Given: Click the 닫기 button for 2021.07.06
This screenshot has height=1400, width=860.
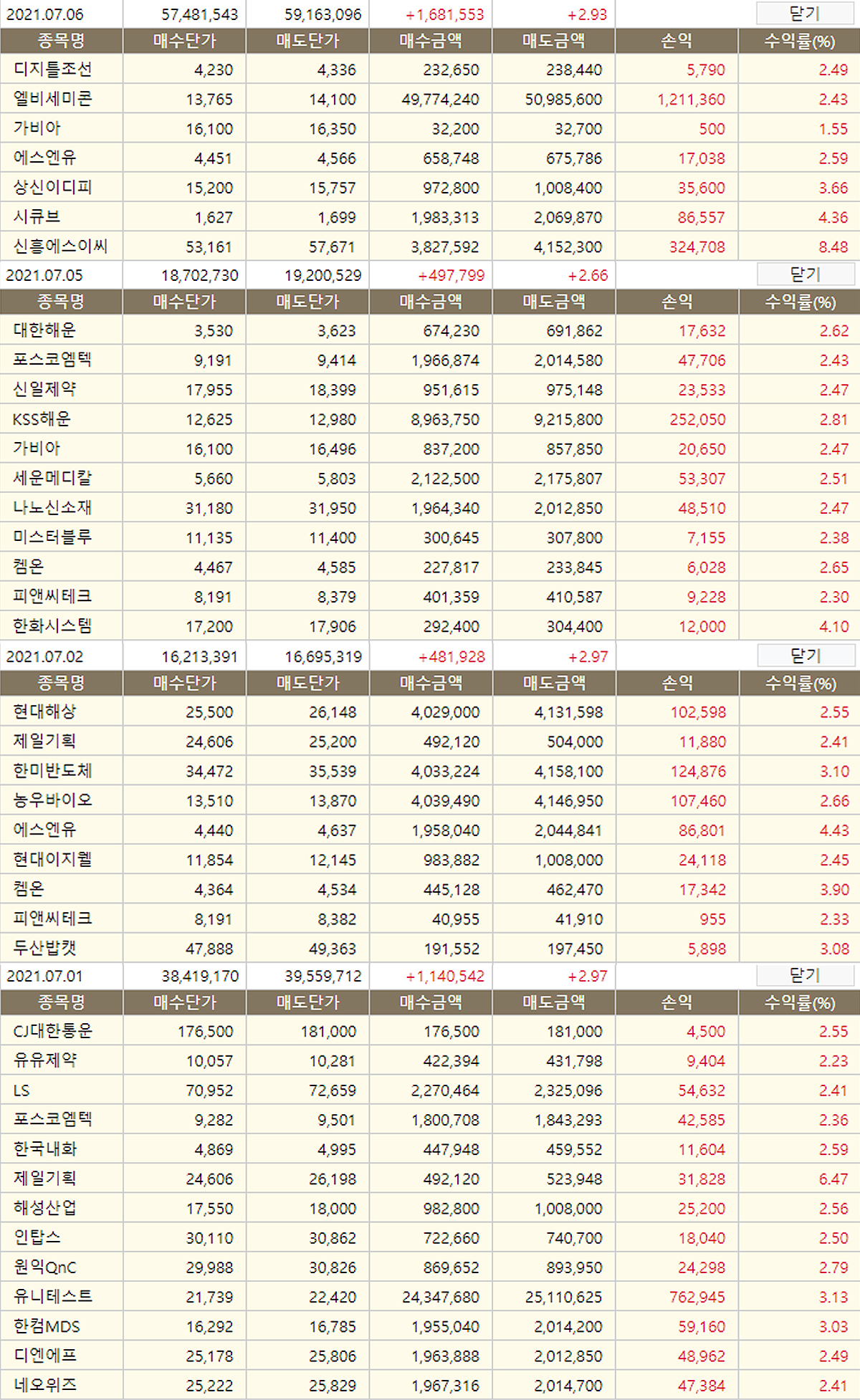Looking at the screenshot, I should (x=805, y=14).
